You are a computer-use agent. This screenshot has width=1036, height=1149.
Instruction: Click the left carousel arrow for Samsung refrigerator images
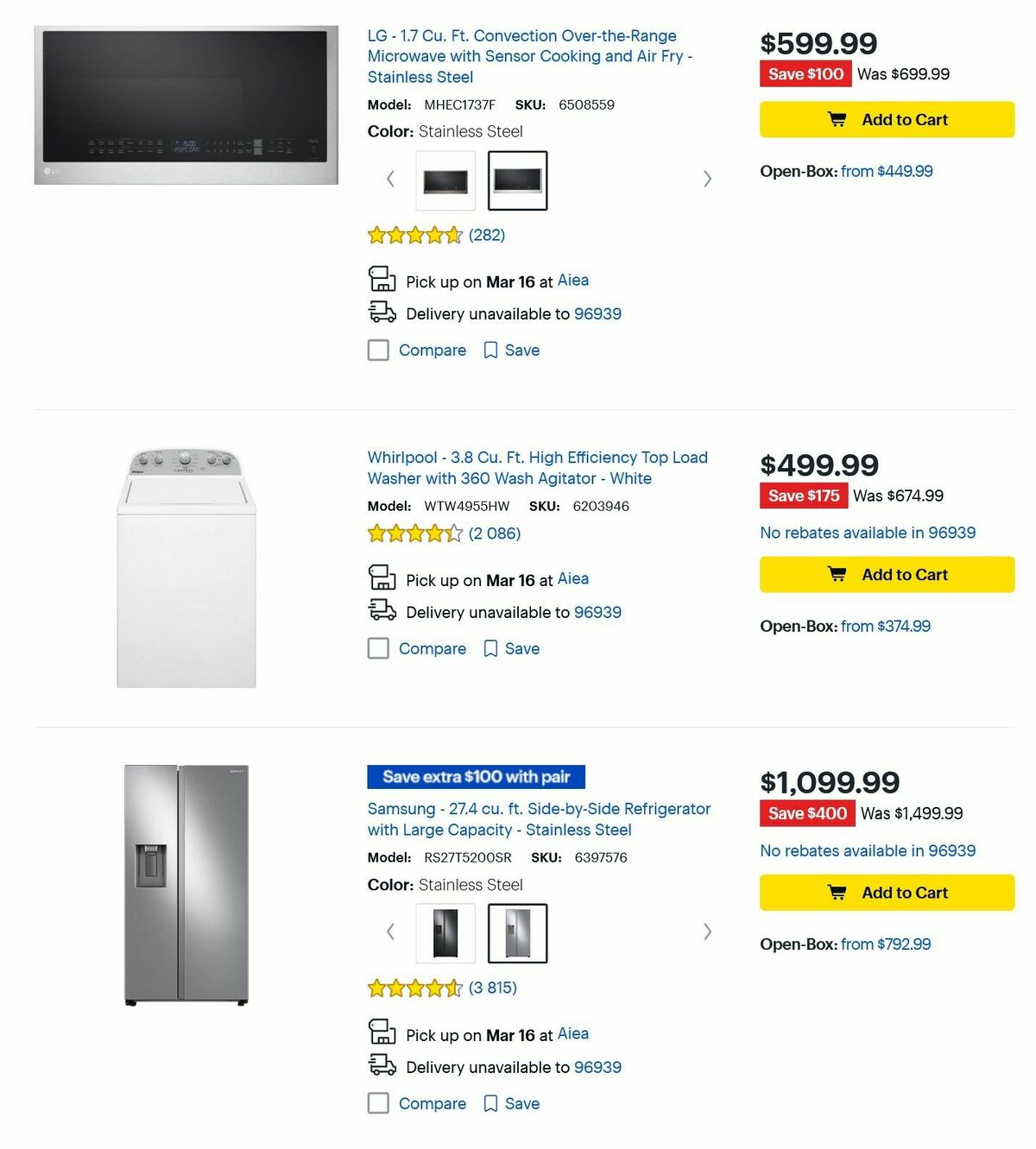[389, 932]
